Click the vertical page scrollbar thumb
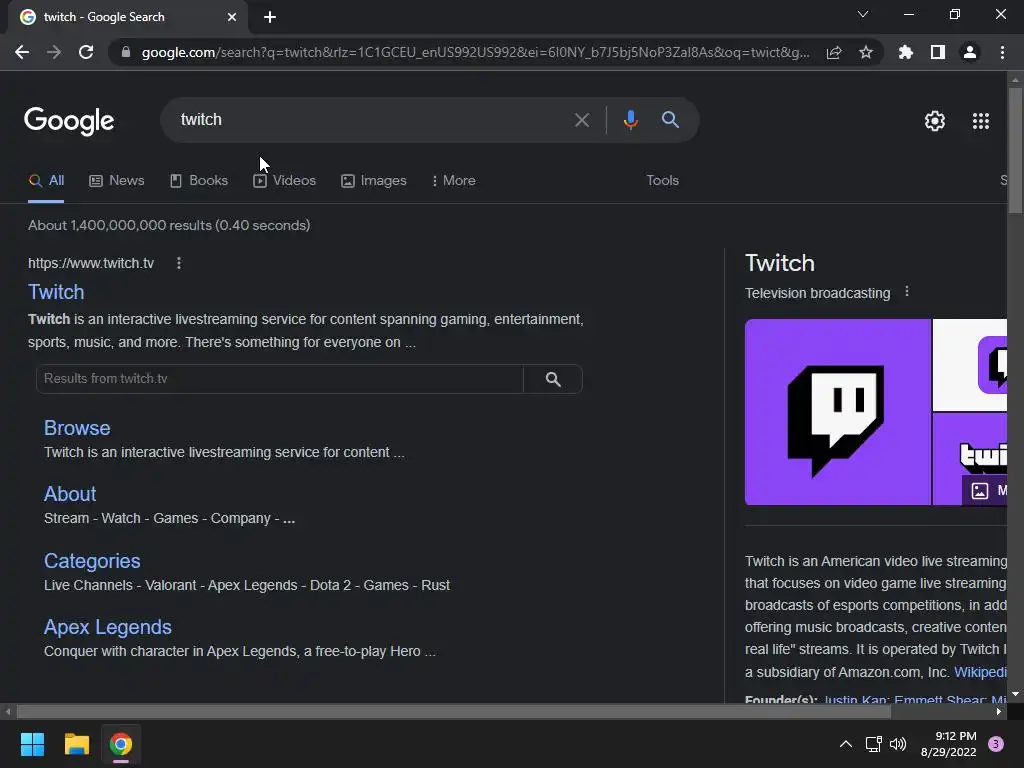Image resolution: width=1024 pixels, height=768 pixels. click(1015, 150)
